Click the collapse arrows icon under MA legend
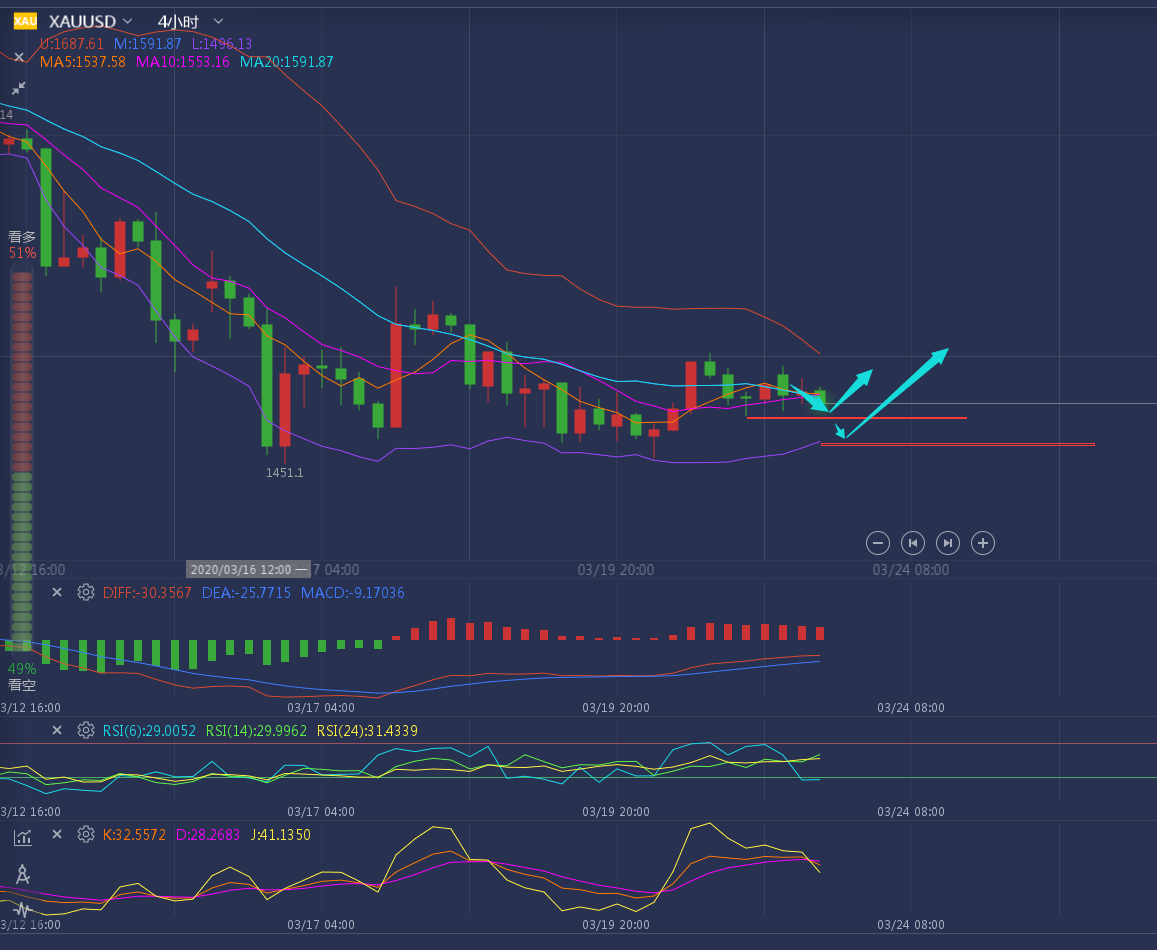This screenshot has height=950, width=1157. [x=19, y=89]
